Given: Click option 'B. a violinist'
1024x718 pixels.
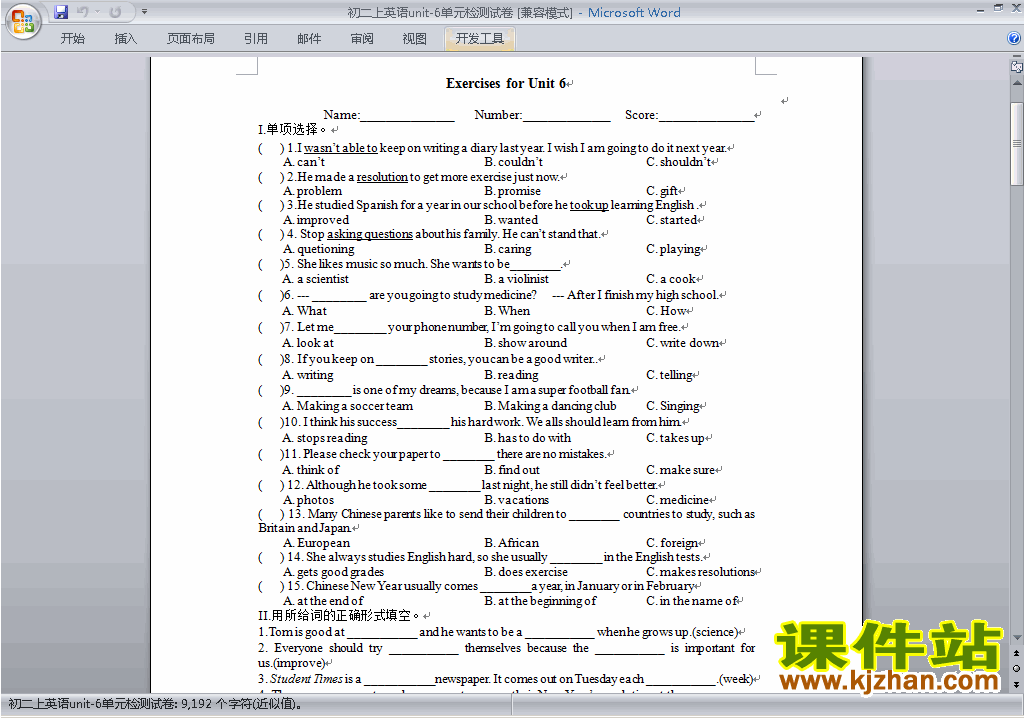Looking at the screenshot, I should tap(517, 279).
